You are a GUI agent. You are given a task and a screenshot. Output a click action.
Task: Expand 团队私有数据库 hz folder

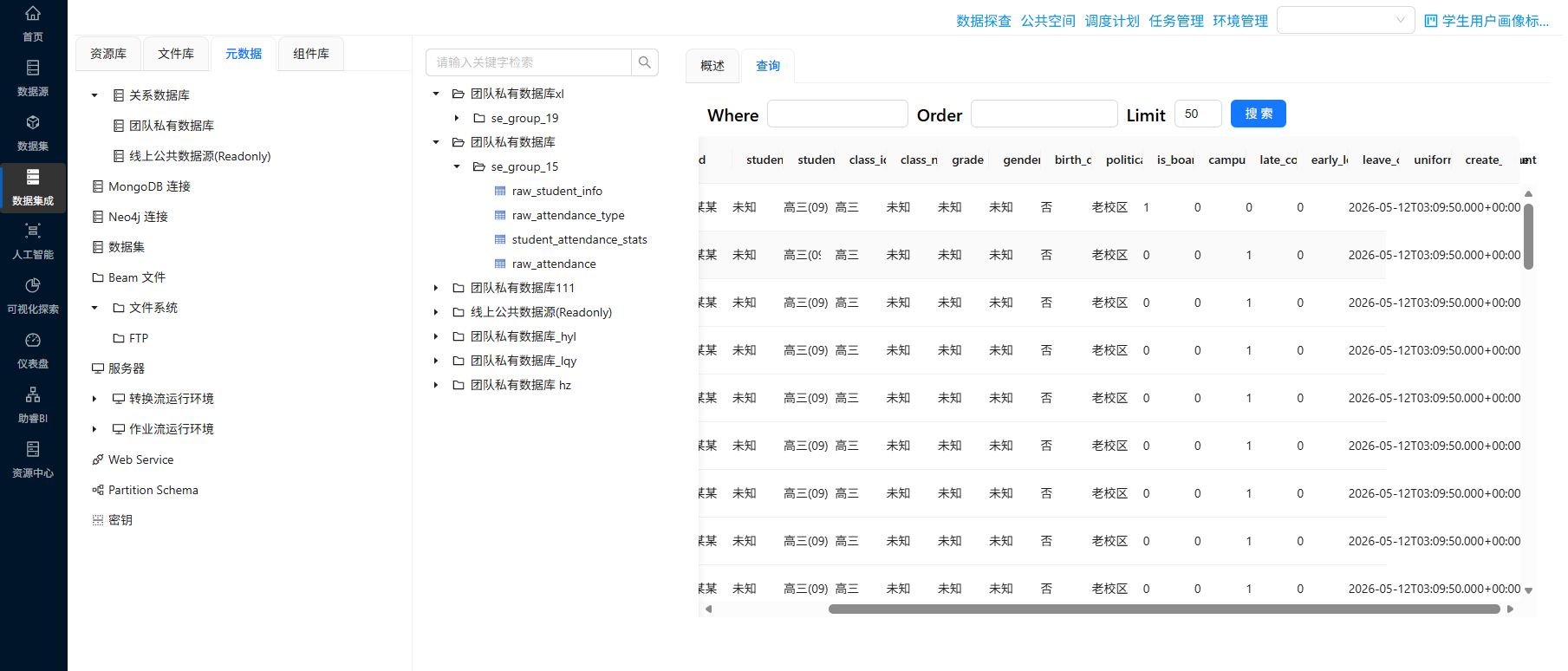click(436, 385)
